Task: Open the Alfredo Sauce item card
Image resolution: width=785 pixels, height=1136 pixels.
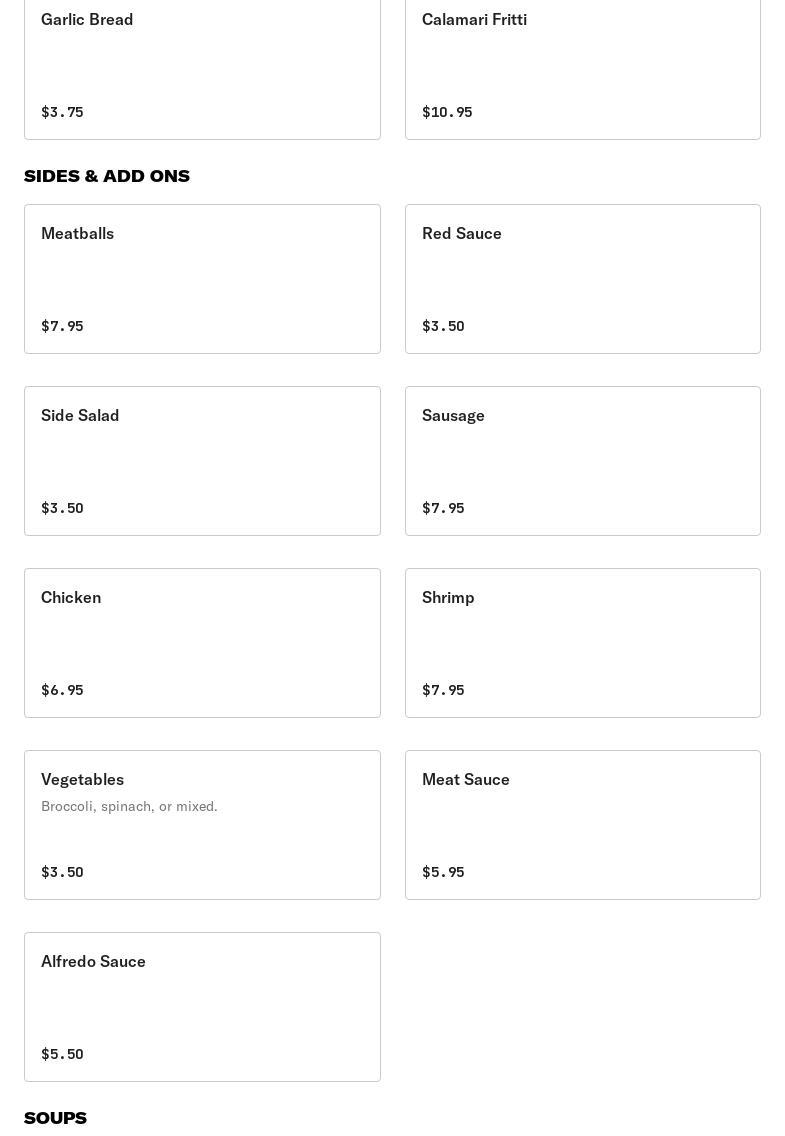Action: [x=202, y=1006]
